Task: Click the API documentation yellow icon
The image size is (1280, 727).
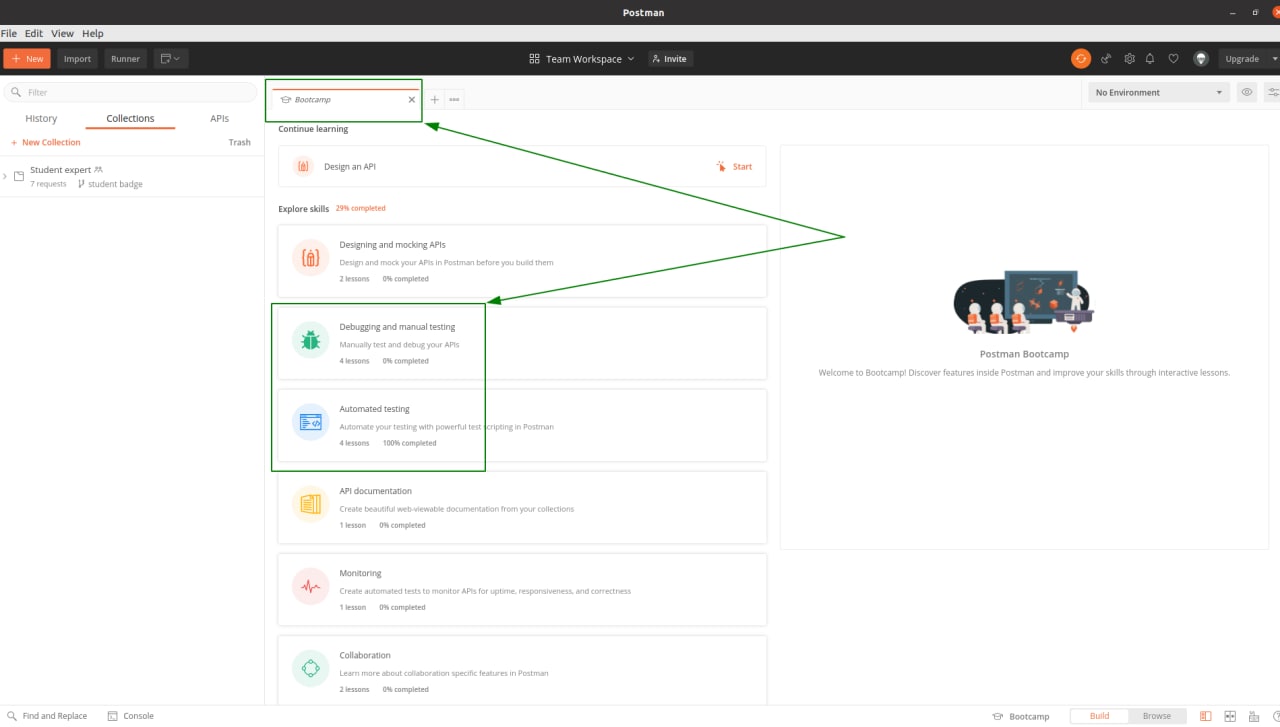Action: coord(311,505)
